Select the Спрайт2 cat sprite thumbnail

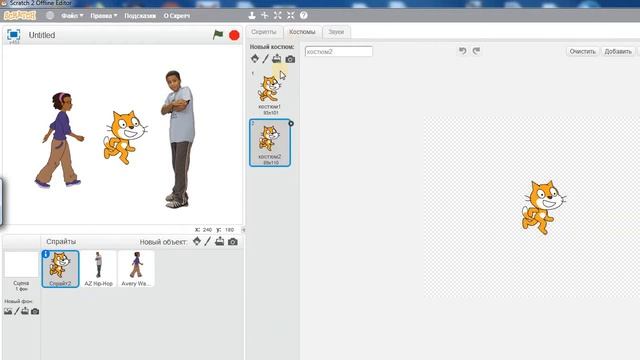tap(60, 269)
